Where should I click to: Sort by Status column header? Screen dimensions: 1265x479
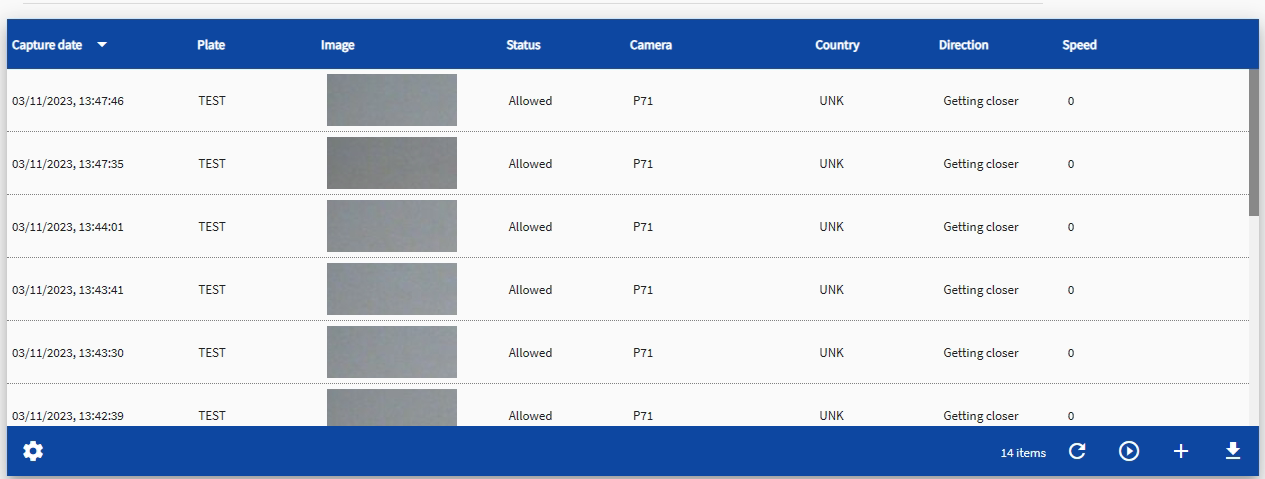click(x=523, y=45)
